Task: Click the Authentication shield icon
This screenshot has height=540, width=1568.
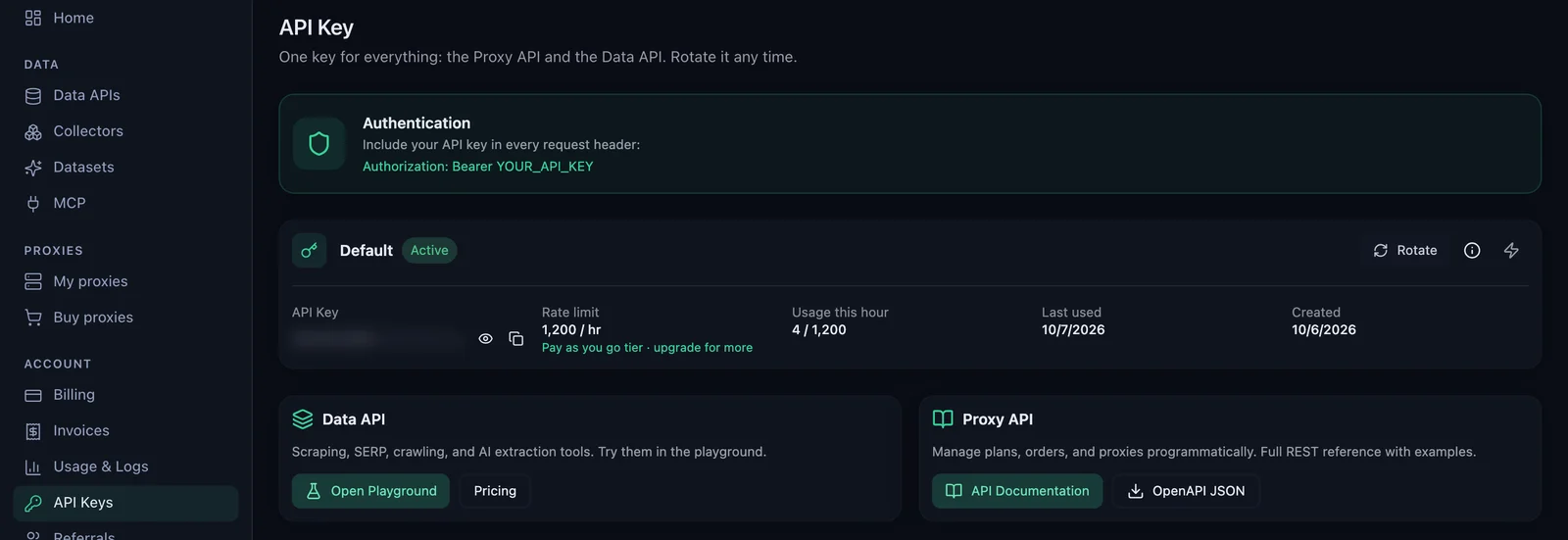Action: tap(318, 144)
